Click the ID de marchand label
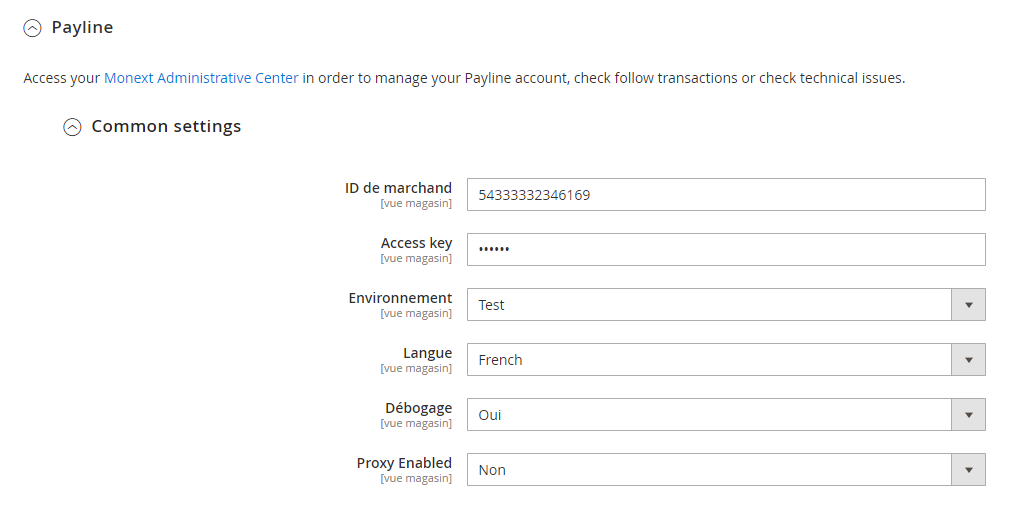 click(398, 188)
